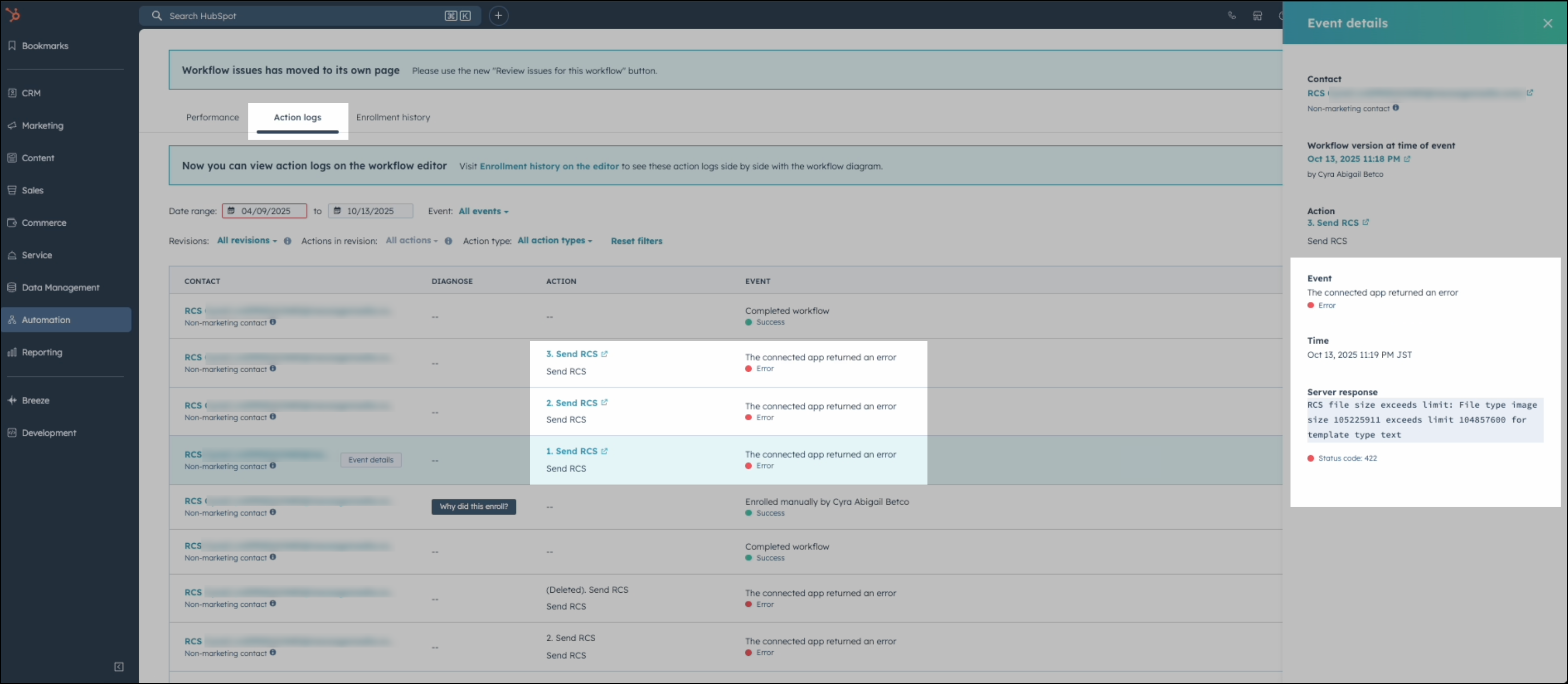
Task: Click info icon next to All actions filter
Action: pos(448,241)
